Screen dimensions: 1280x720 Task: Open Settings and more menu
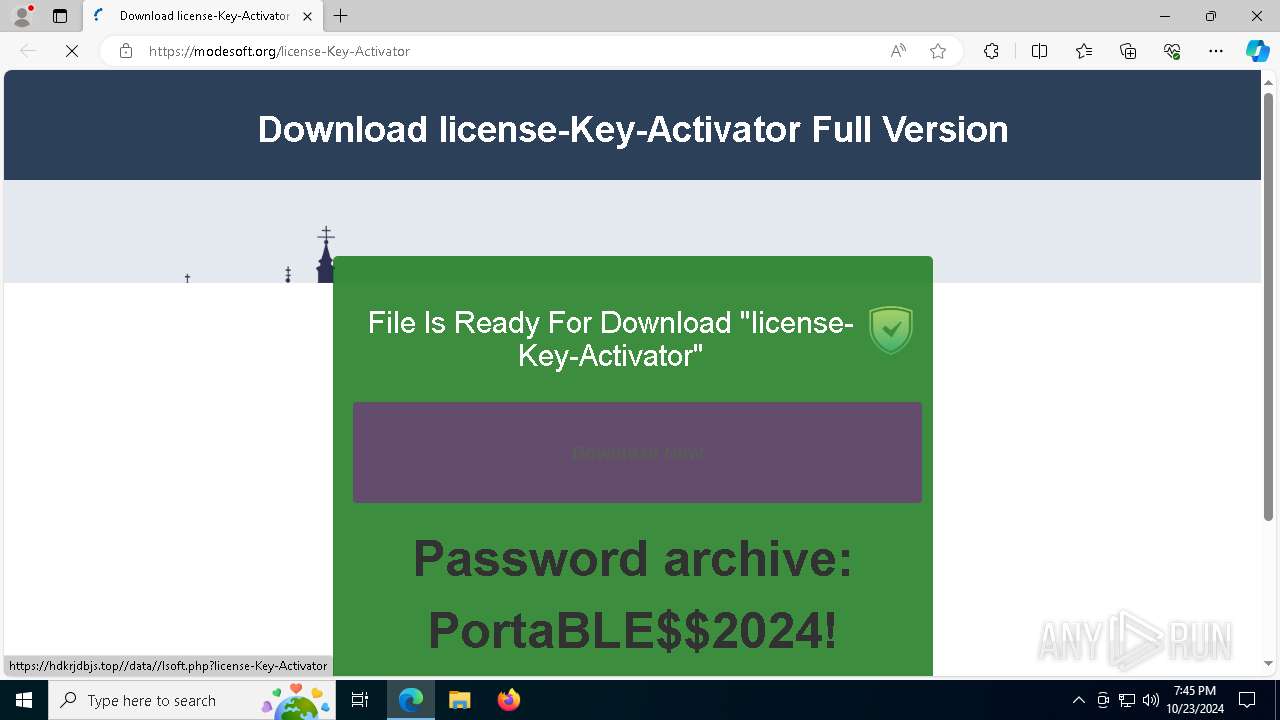(x=1216, y=51)
